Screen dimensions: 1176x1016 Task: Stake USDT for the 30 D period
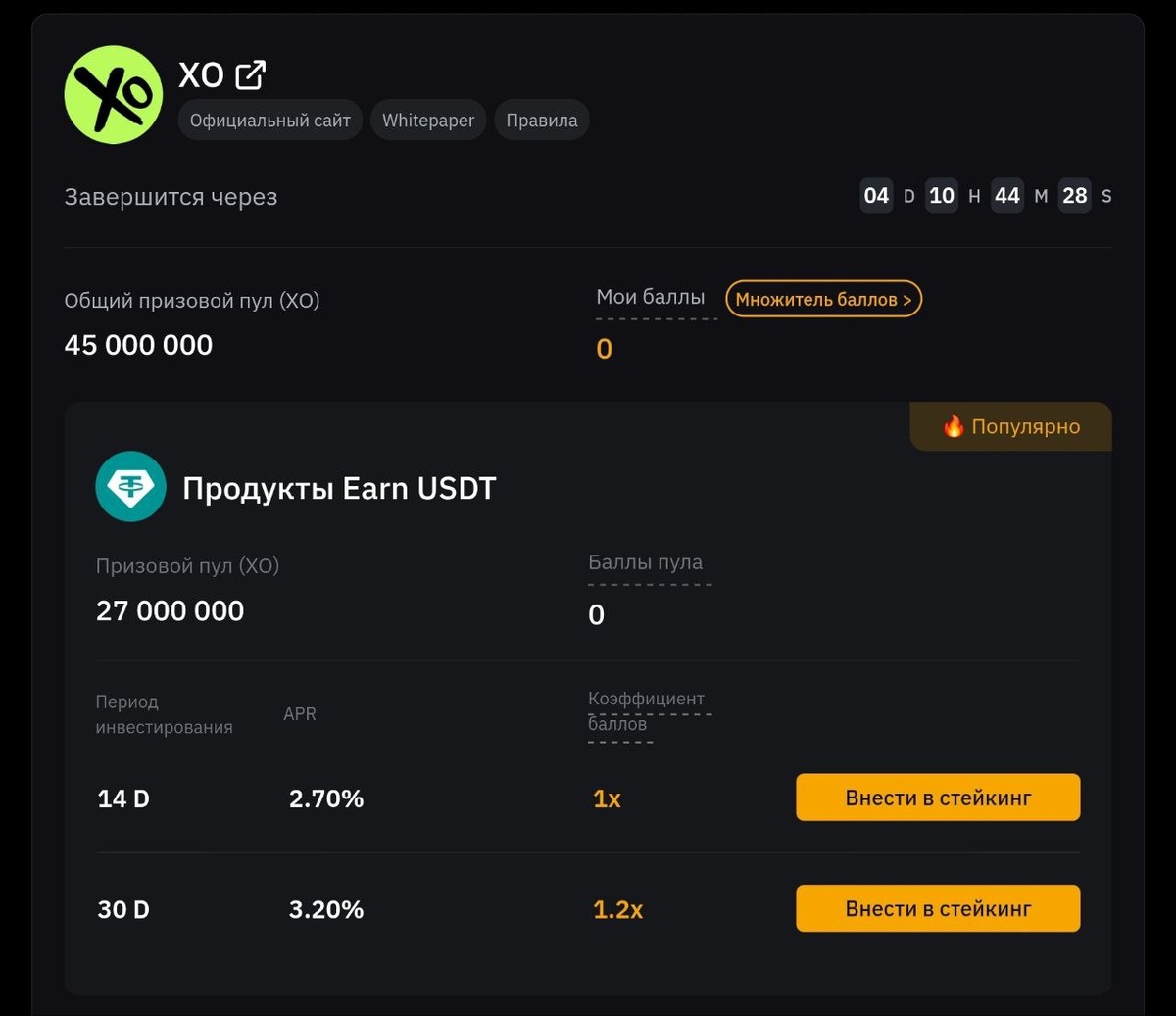(938, 908)
